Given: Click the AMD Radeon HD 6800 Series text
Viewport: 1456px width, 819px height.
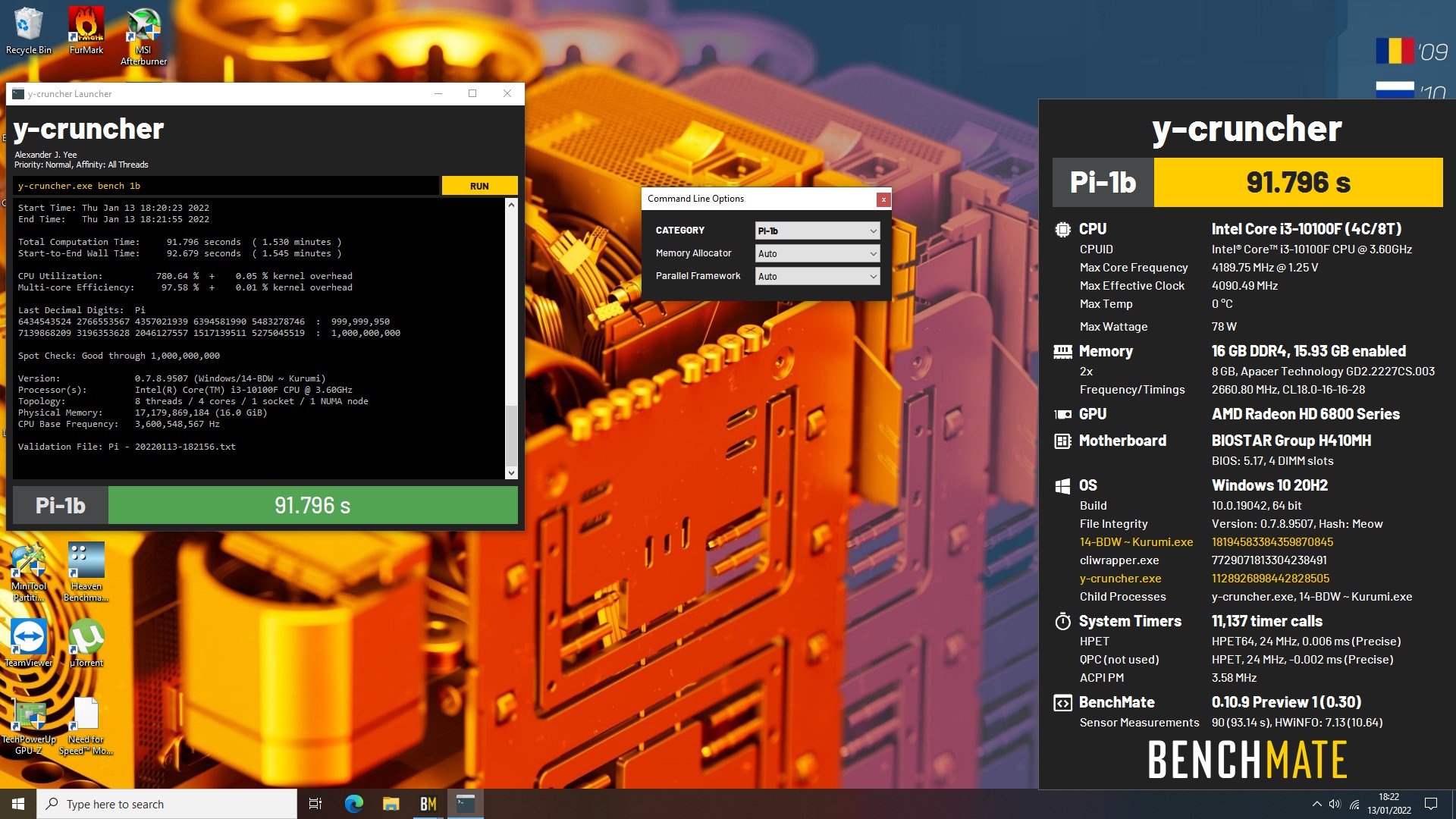Looking at the screenshot, I should [x=1306, y=414].
